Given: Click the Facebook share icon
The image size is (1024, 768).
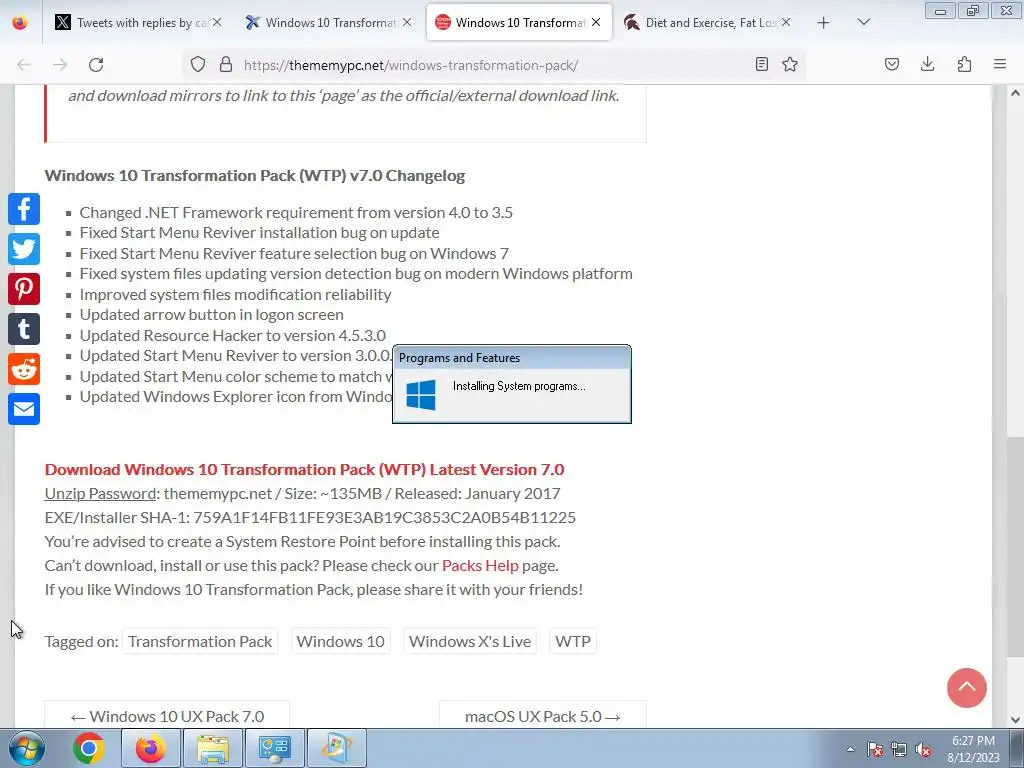Looking at the screenshot, I should coord(24,209).
